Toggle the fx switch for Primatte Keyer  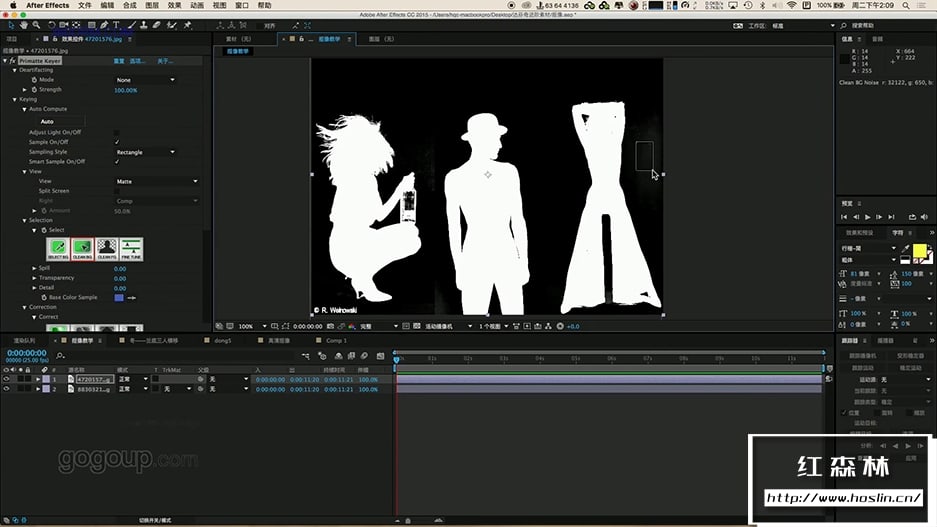[12, 60]
